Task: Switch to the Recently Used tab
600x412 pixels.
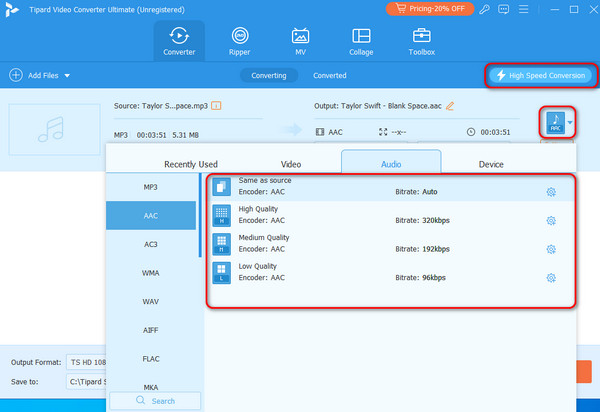Action: tap(191, 164)
